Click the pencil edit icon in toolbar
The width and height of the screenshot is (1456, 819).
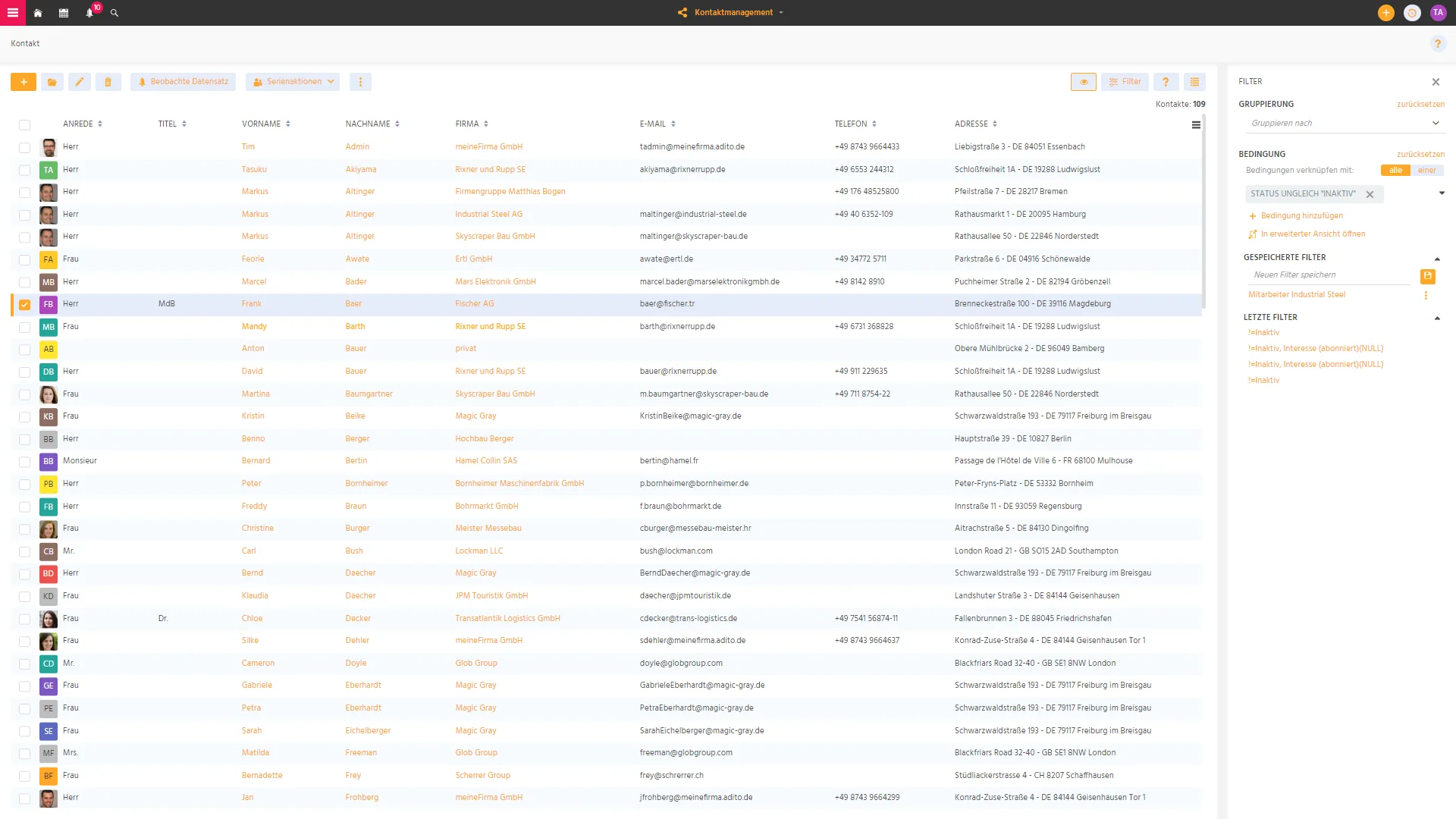[x=80, y=82]
